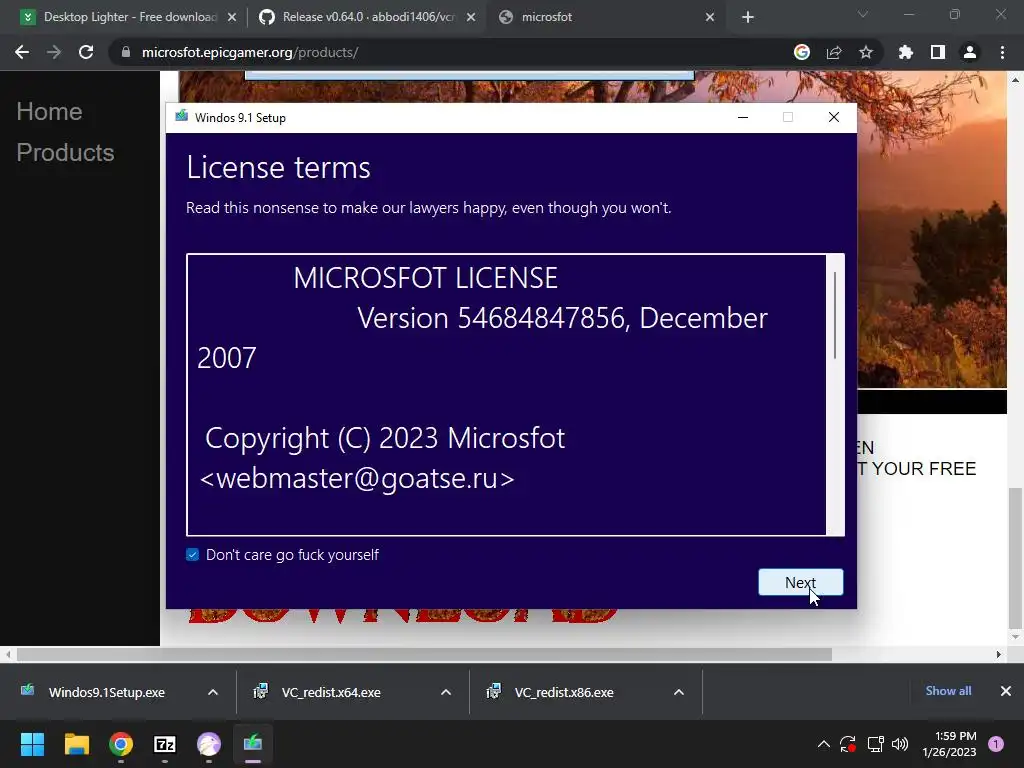Uncheck the "Don't care" license checkbox
1024x768 pixels.
192,554
